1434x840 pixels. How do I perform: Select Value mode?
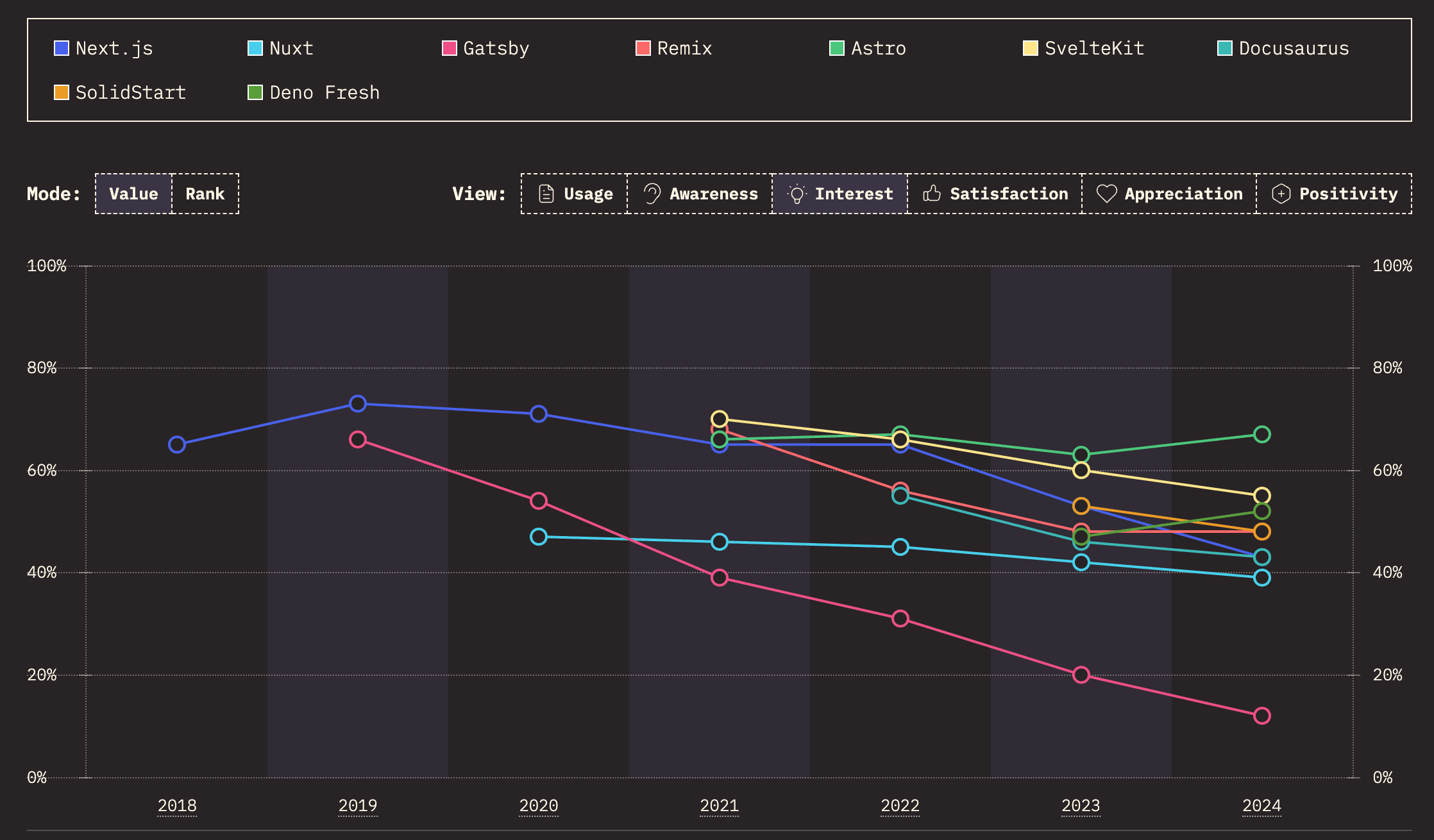tap(133, 194)
